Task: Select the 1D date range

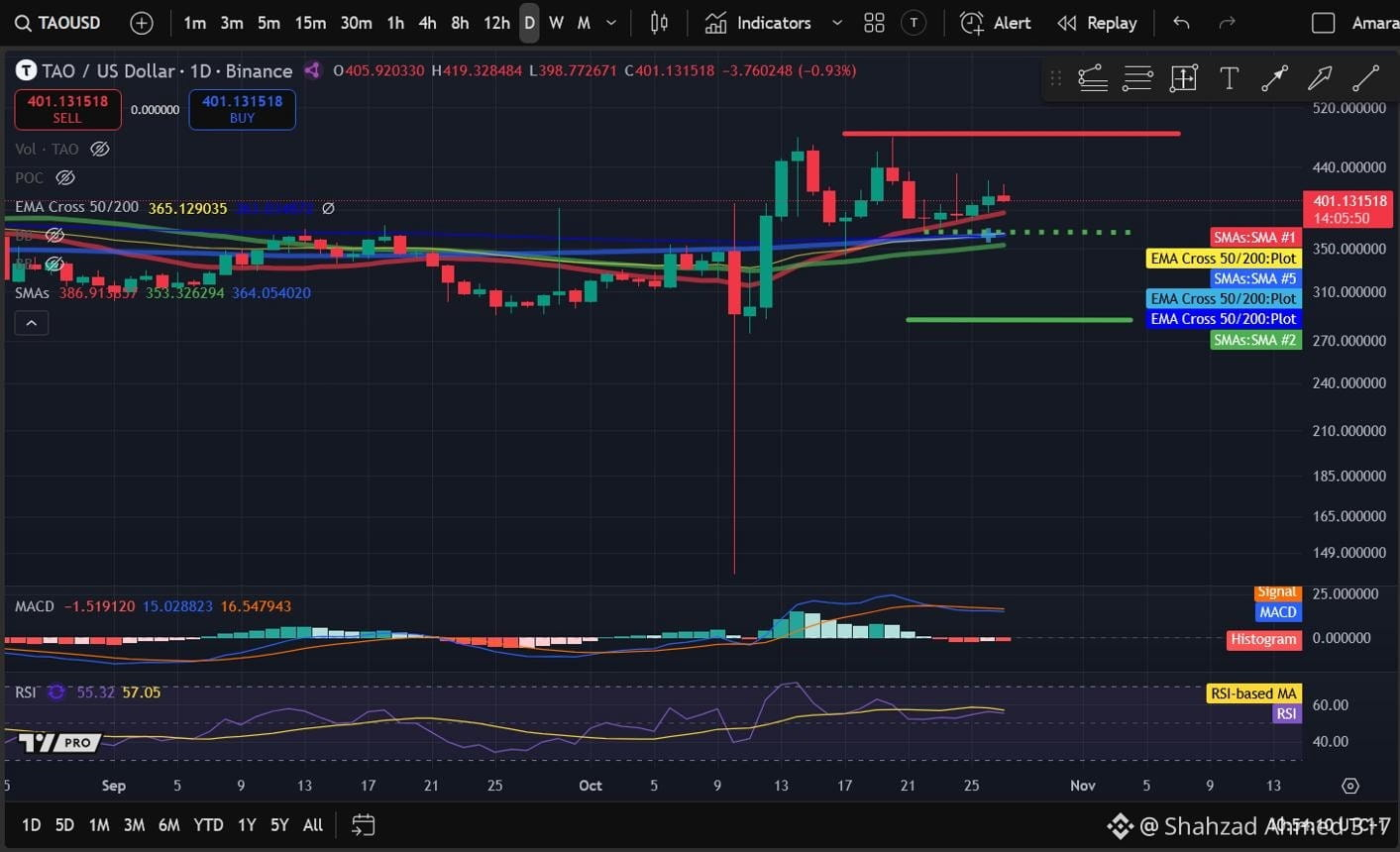Action: coord(32,825)
